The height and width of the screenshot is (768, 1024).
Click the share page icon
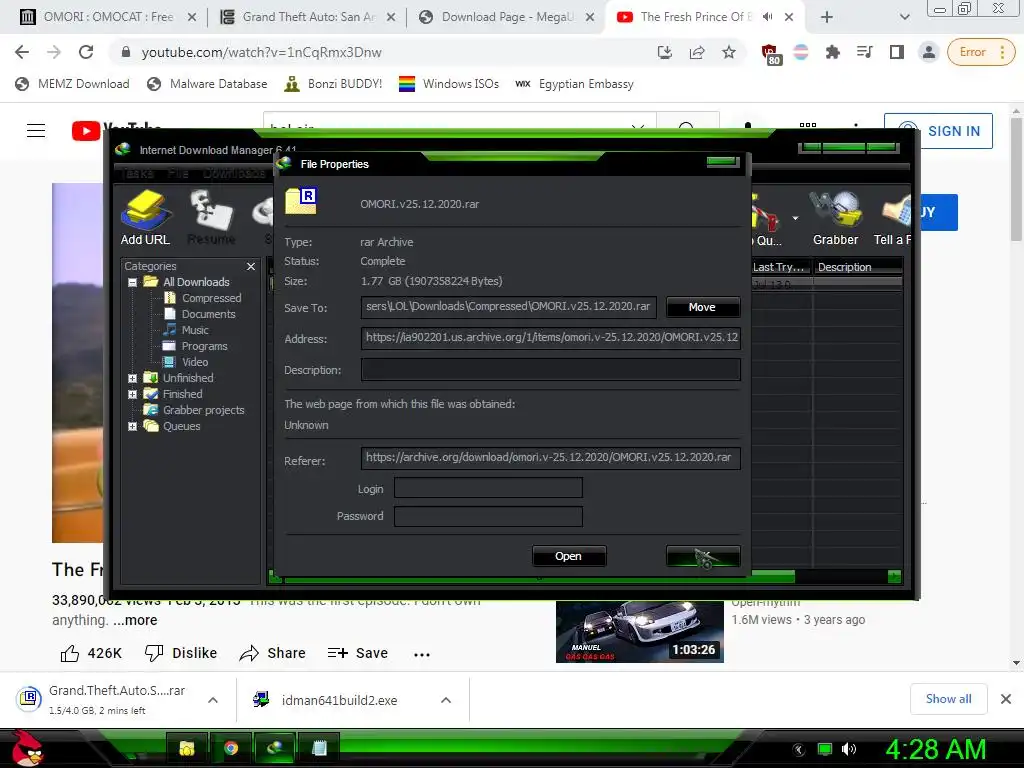pyautogui.click(x=697, y=52)
